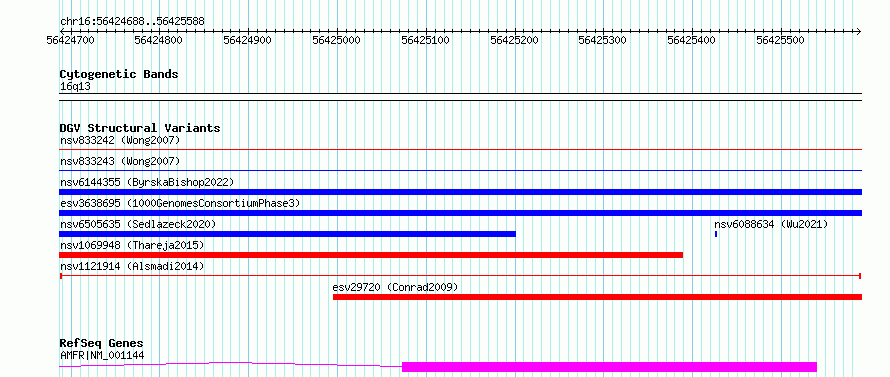Click the Cytogenetic Bands track title
The height and width of the screenshot is (377, 890).
tap(119, 74)
